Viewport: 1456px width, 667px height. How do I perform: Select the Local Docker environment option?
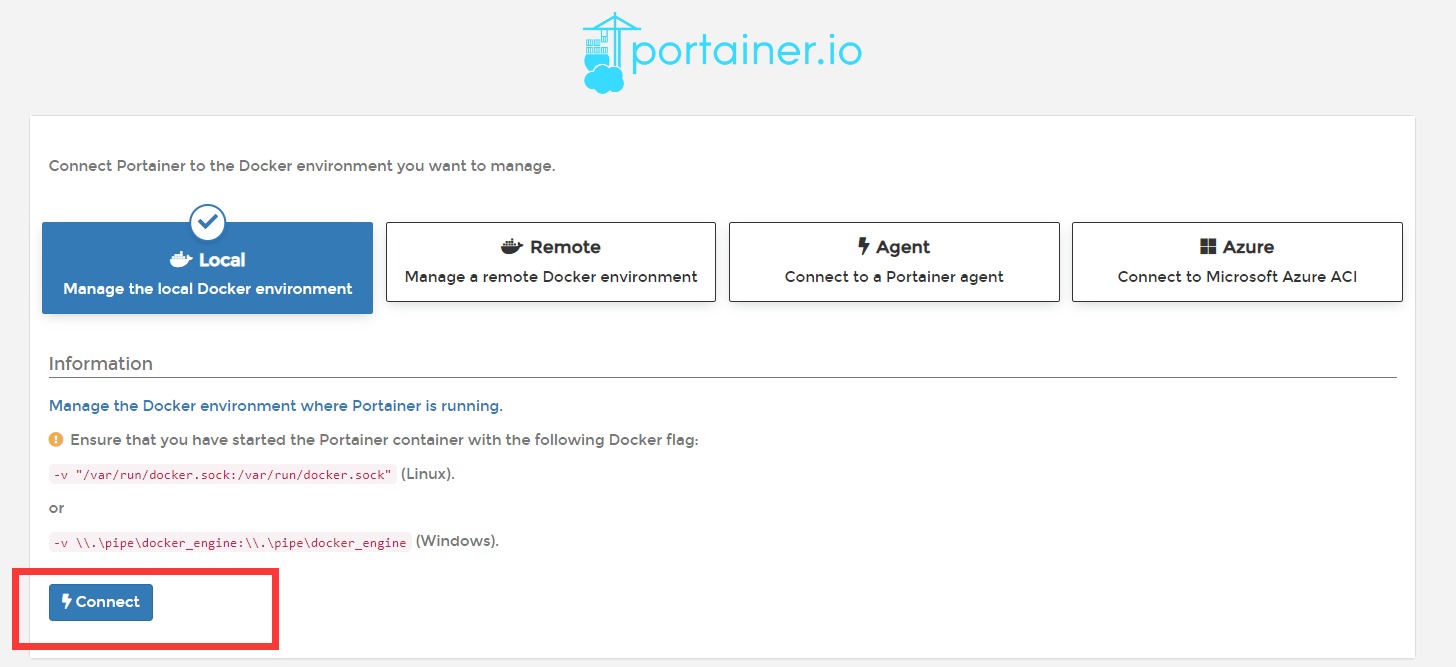(207, 268)
